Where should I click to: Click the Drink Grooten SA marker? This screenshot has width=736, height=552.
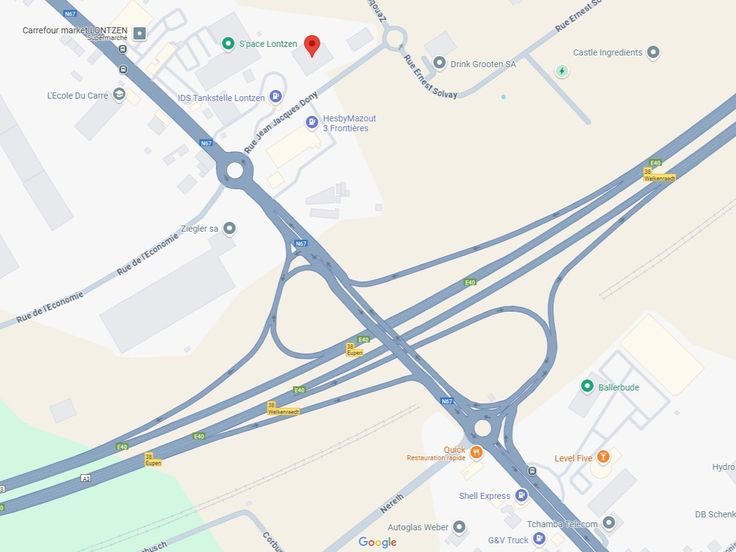point(439,62)
